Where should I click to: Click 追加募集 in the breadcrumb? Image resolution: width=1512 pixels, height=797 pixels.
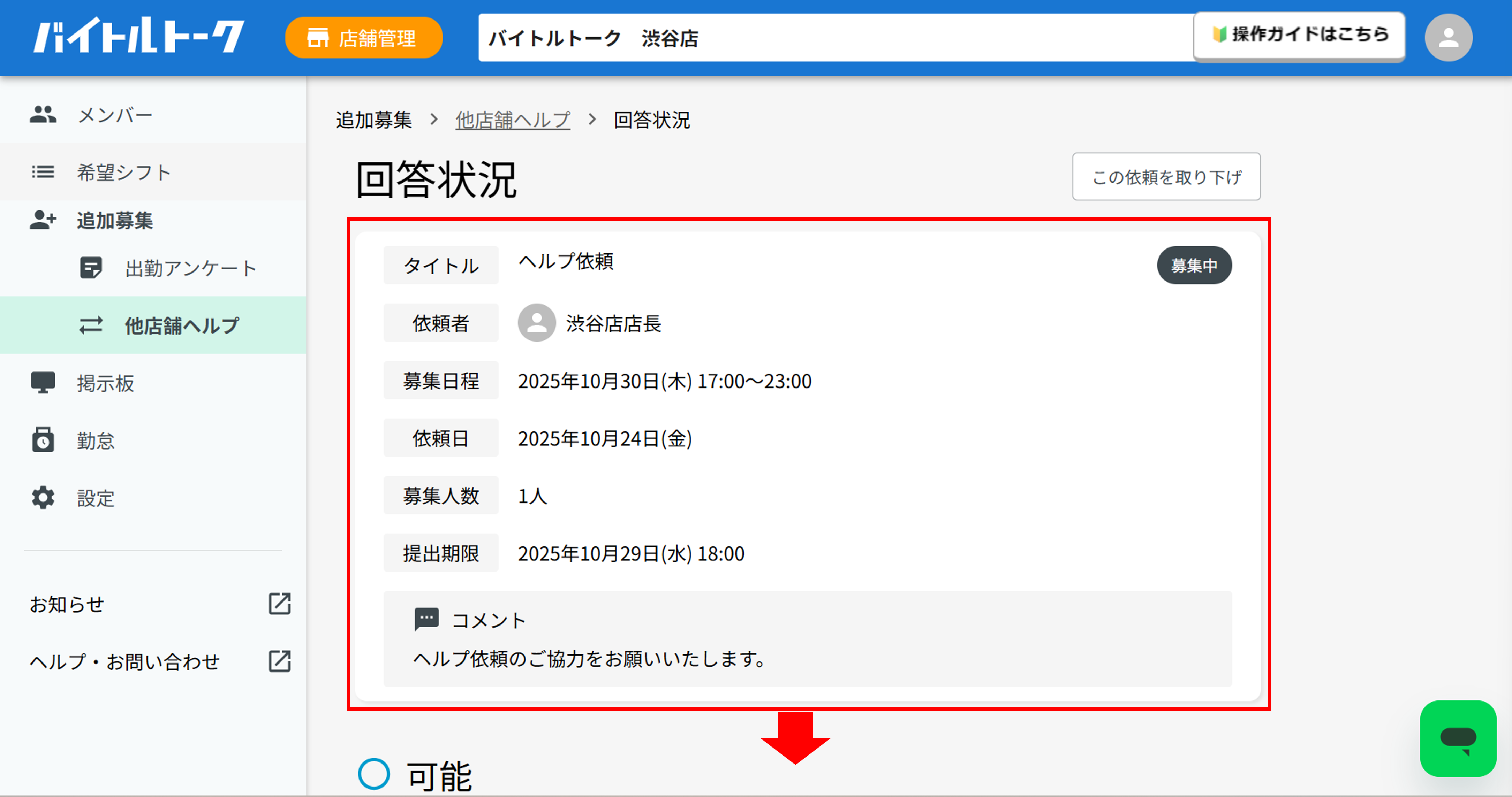coord(374,120)
